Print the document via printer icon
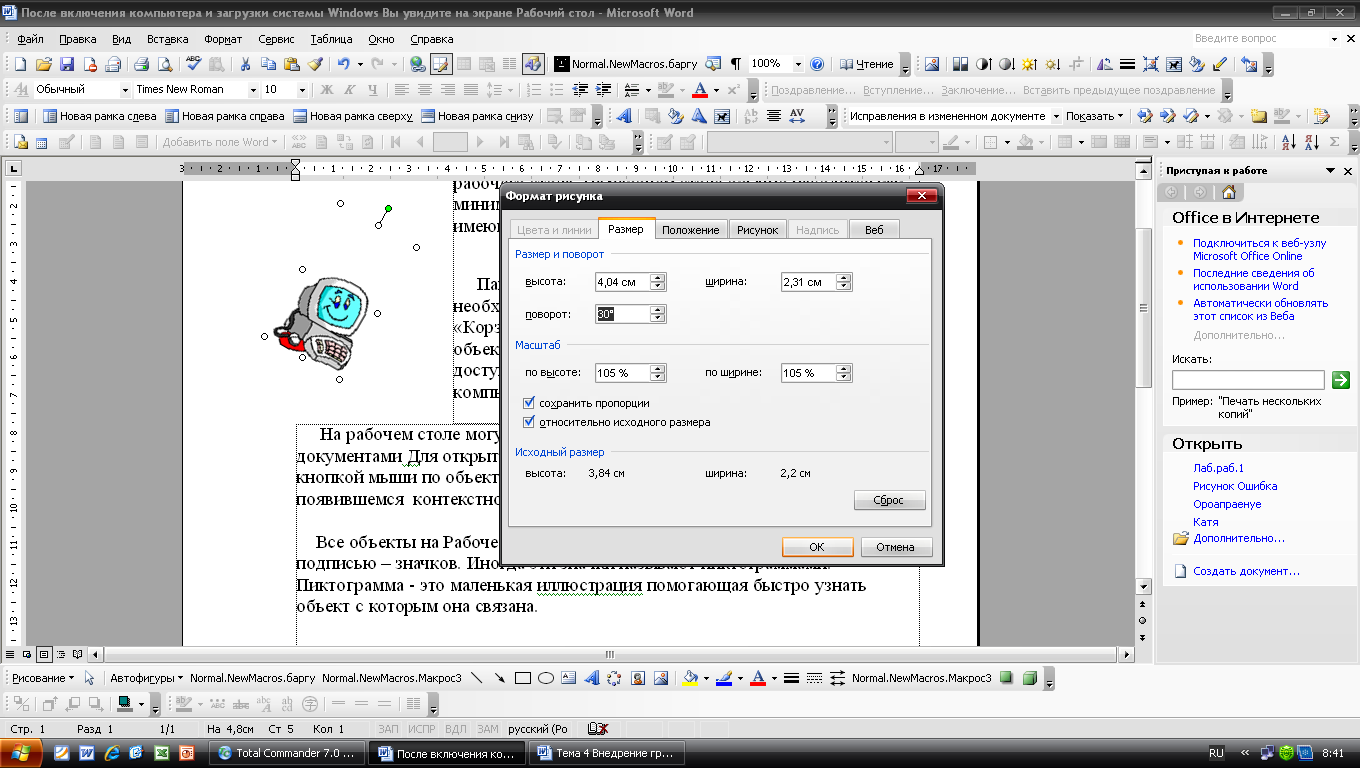The width and height of the screenshot is (1360, 768). pos(141,64)
